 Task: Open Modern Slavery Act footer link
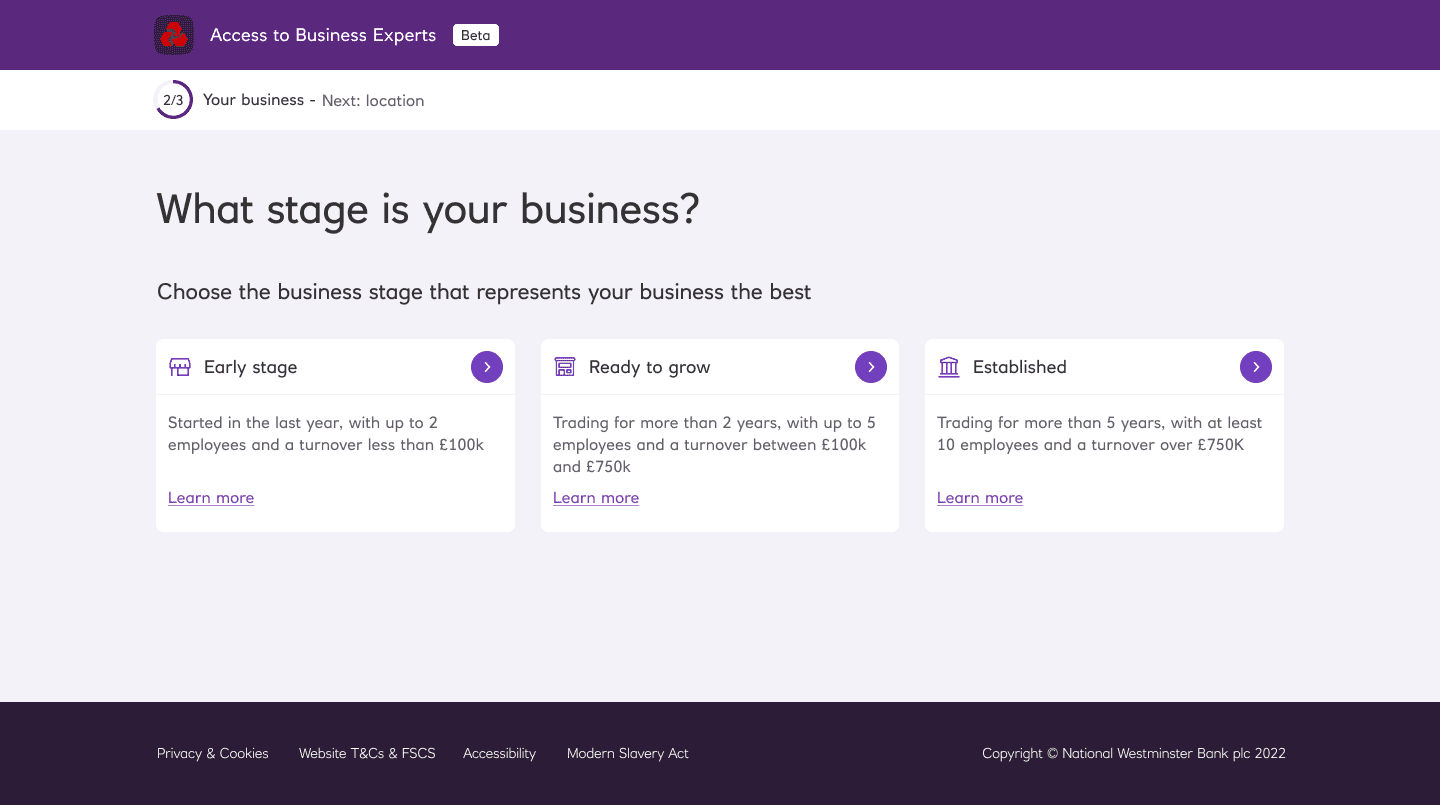click(628, 753)
